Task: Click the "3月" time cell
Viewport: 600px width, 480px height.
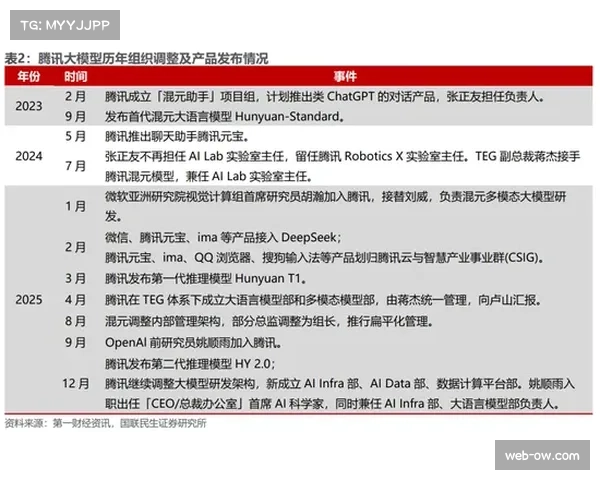Action: click(75, 278)
